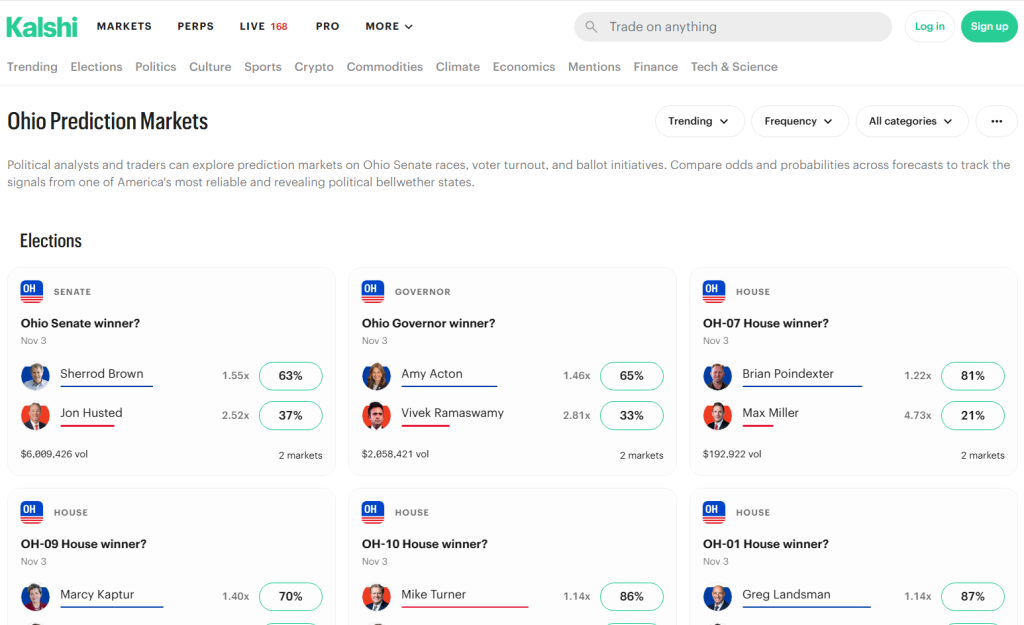The width and height of the screenshot is (1024, 625).
Task: Click the Sign up button
Action: coord(989,27)
